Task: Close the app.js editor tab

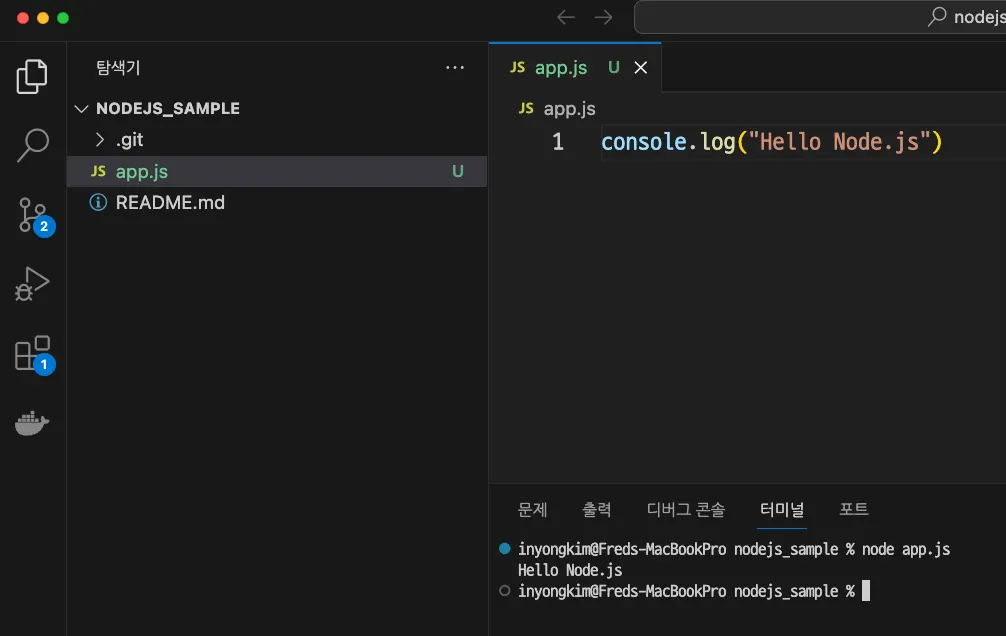Action: click(x=641, y=68)
